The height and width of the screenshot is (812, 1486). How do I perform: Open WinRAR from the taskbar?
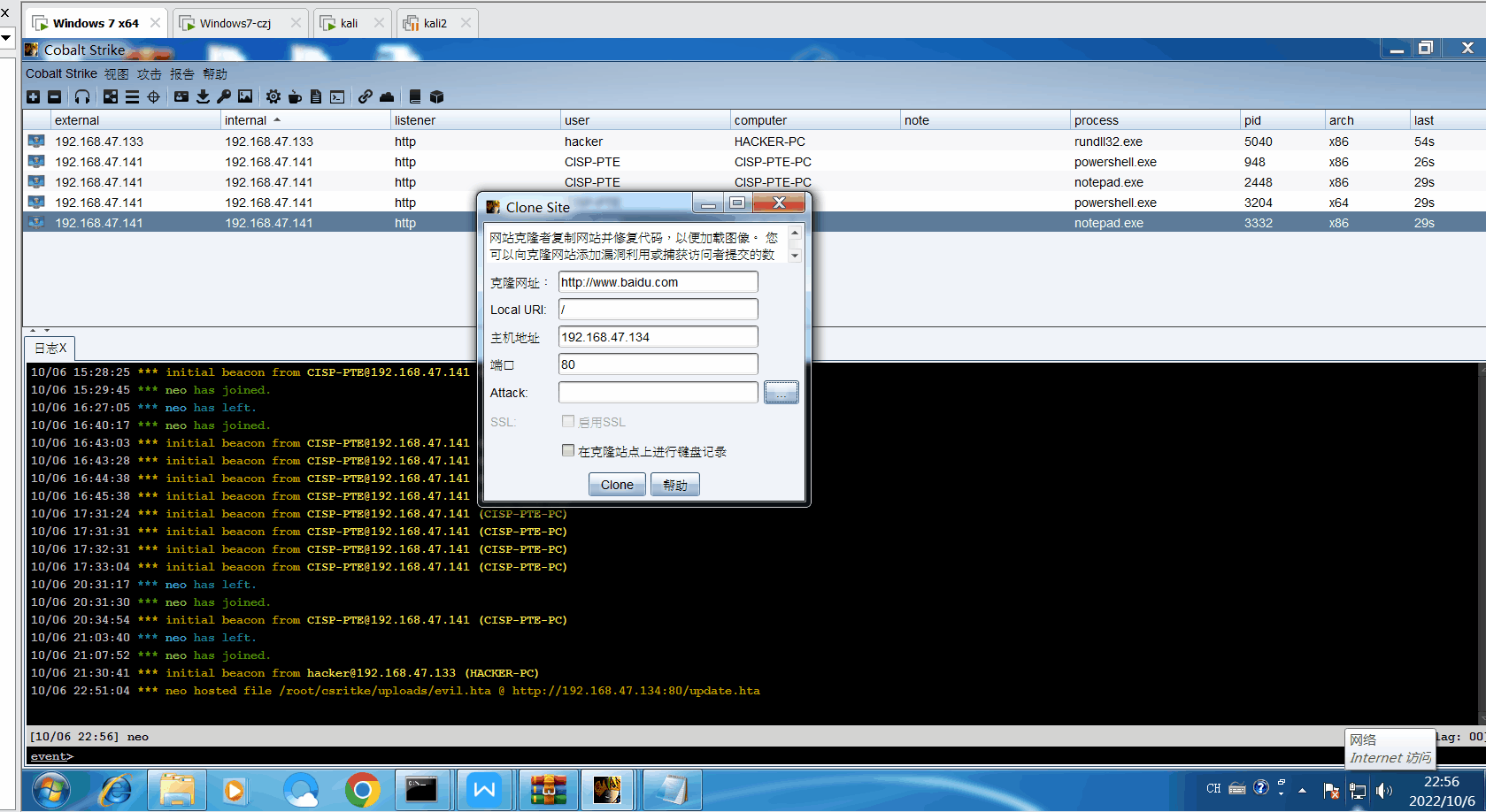coord(548,790)
